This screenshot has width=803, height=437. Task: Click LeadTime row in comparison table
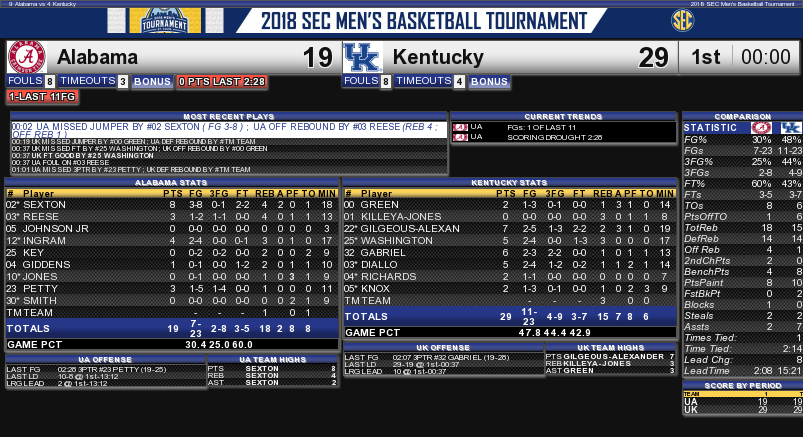click(743, 370)
